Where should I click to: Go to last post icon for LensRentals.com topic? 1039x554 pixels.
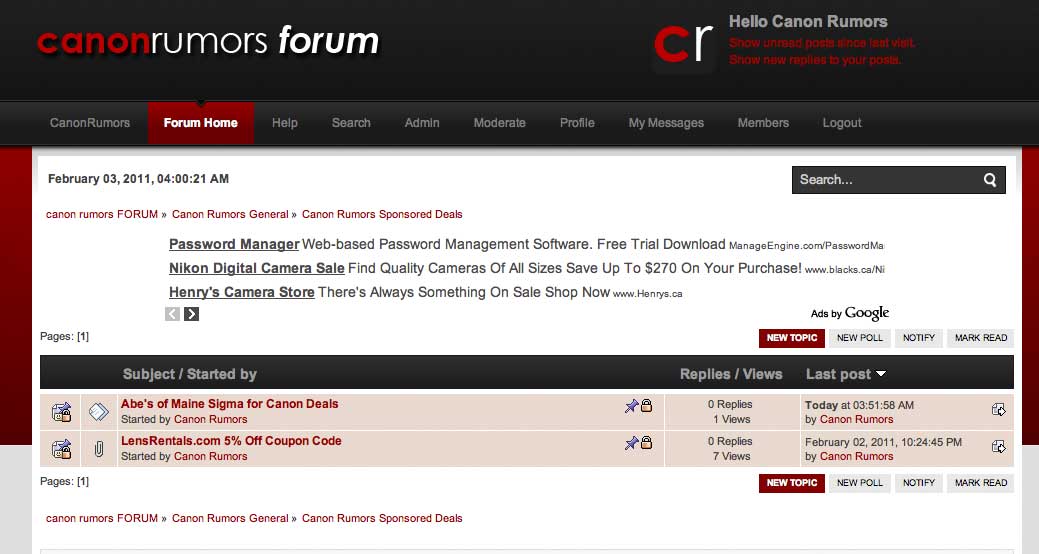click(x=999, y=447)
